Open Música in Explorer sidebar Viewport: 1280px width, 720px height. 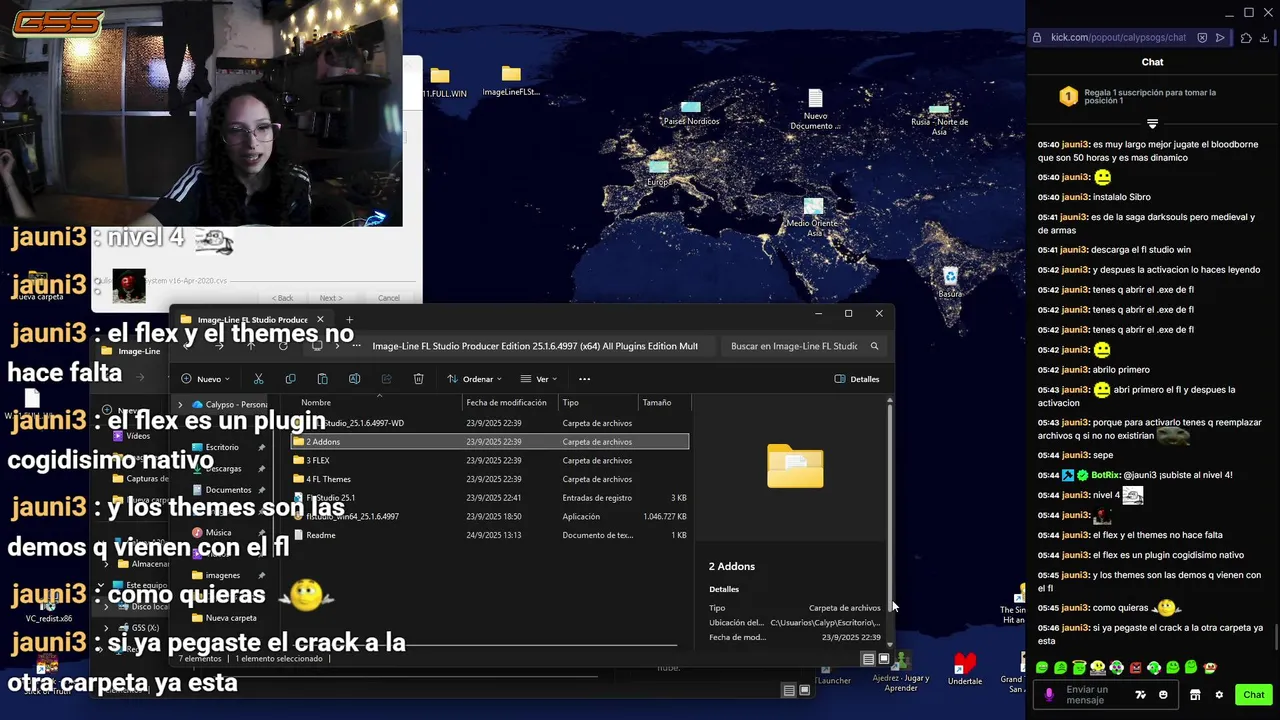(x=217, y=533)
